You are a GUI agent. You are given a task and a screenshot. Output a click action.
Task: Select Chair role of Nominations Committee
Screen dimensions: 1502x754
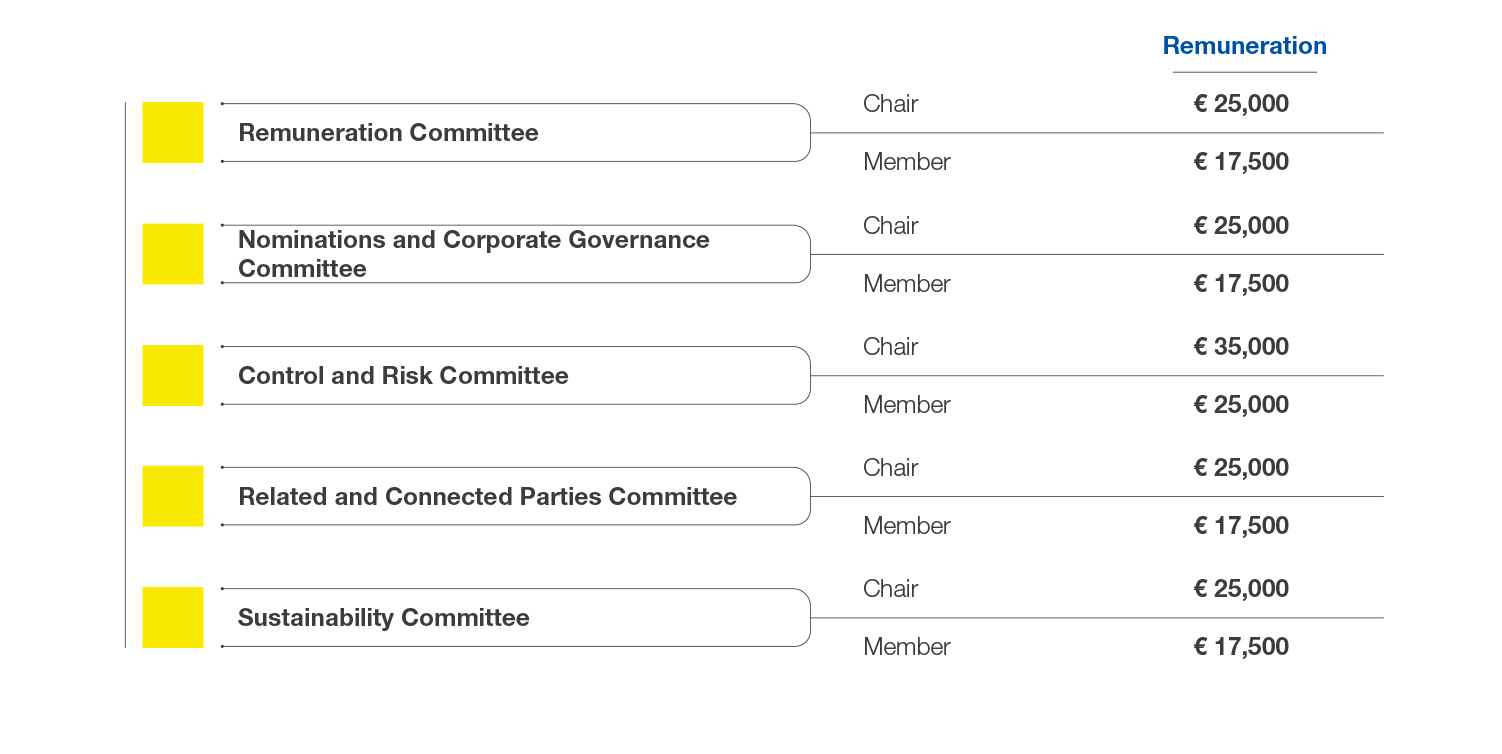point(890,226)
